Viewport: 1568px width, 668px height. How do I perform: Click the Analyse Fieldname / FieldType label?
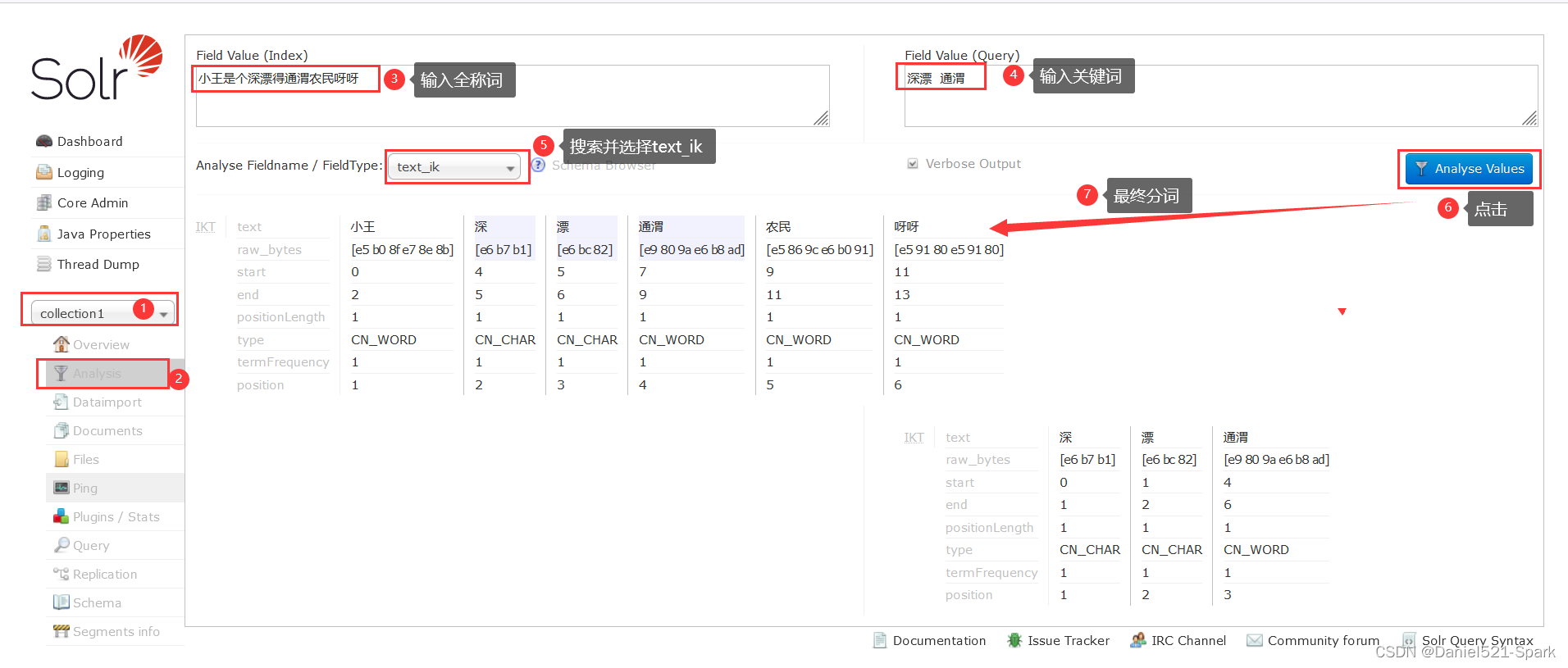point(289,165)
